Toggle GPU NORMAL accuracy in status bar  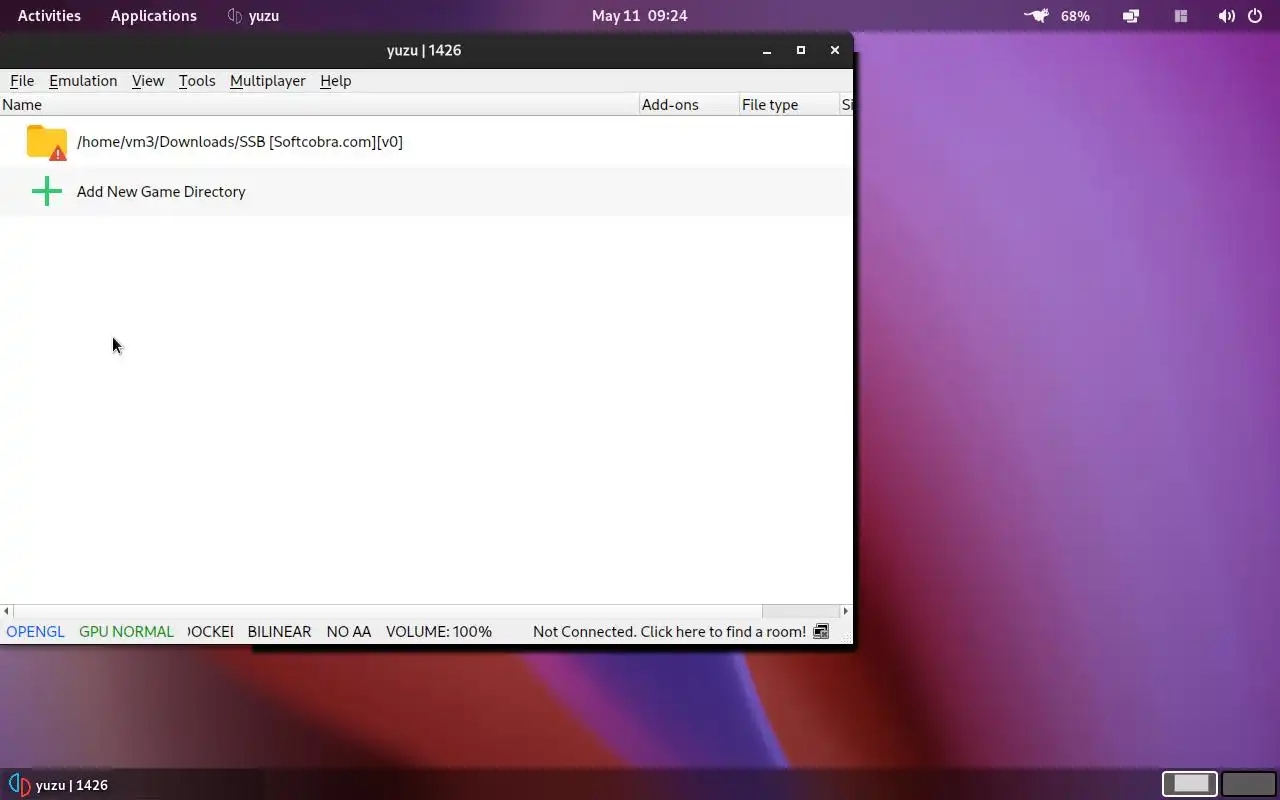[126, 632]
